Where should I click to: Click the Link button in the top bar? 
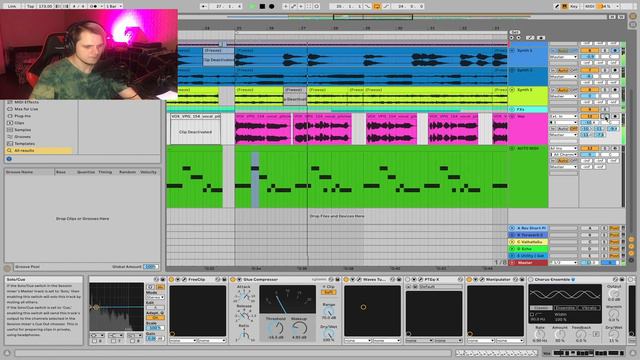(x=12, y=6)
